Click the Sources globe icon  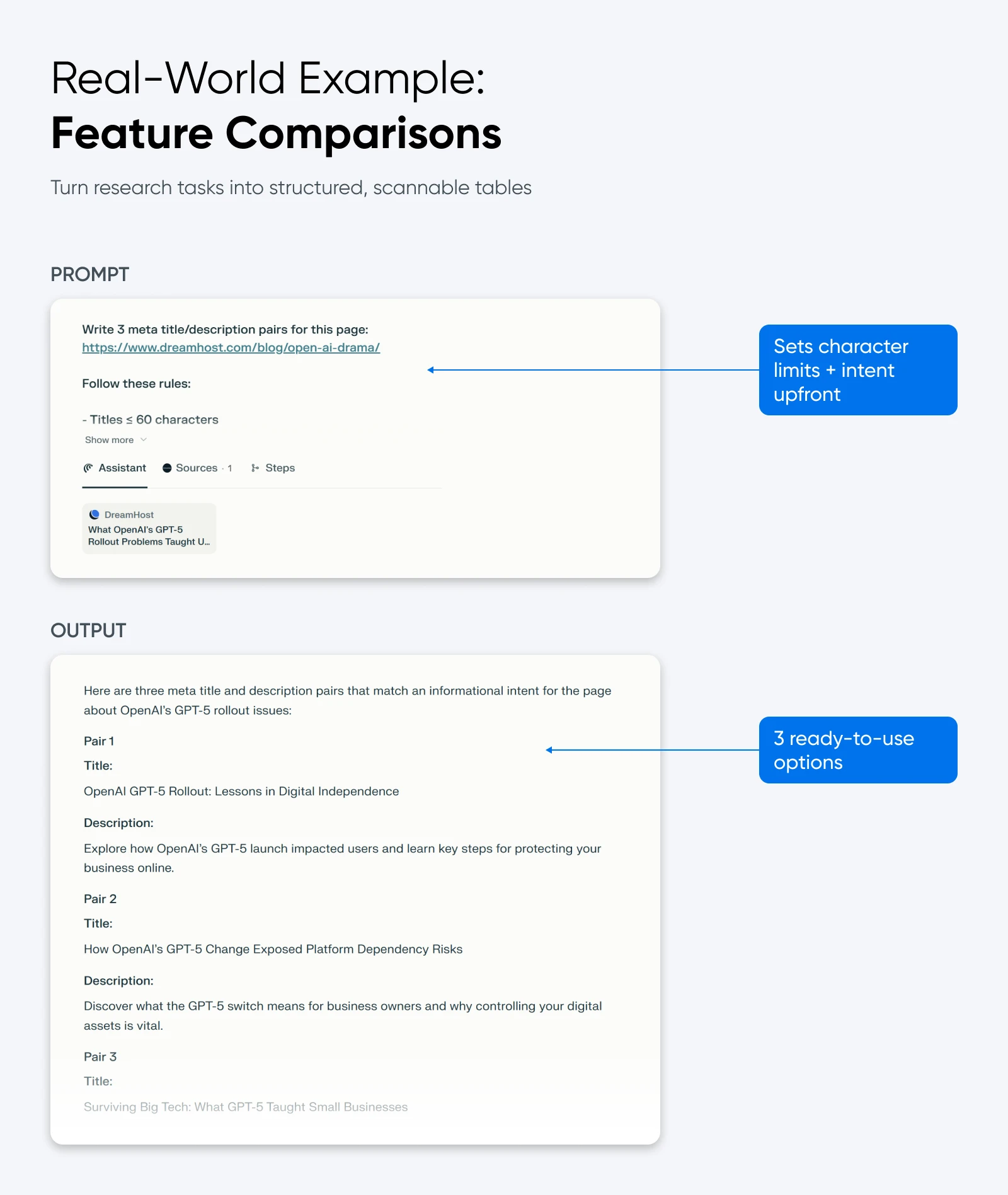(x=167, y=468)
